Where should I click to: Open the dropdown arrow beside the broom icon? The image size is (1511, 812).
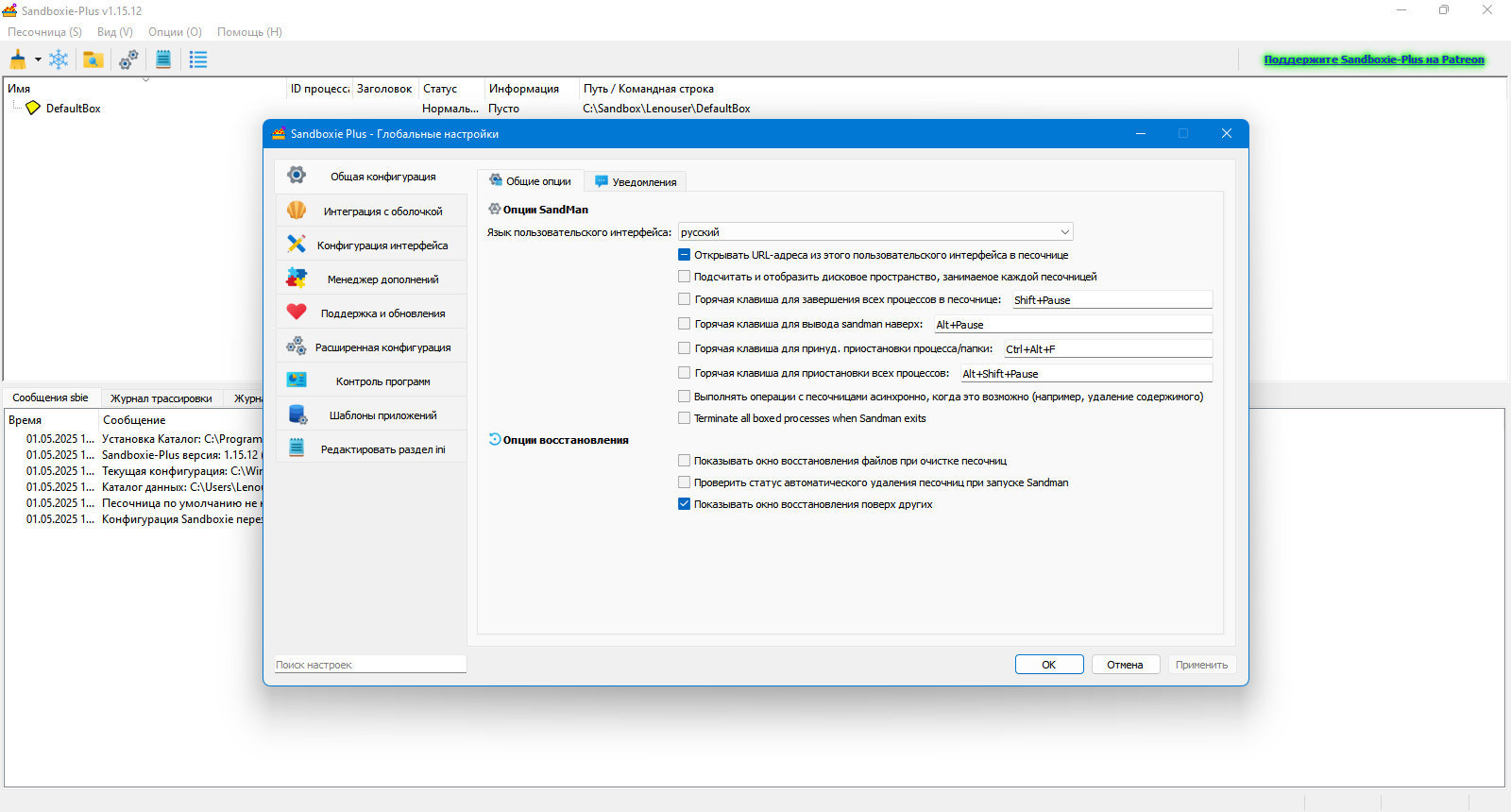pyautogui.click(x=38, y=59)
